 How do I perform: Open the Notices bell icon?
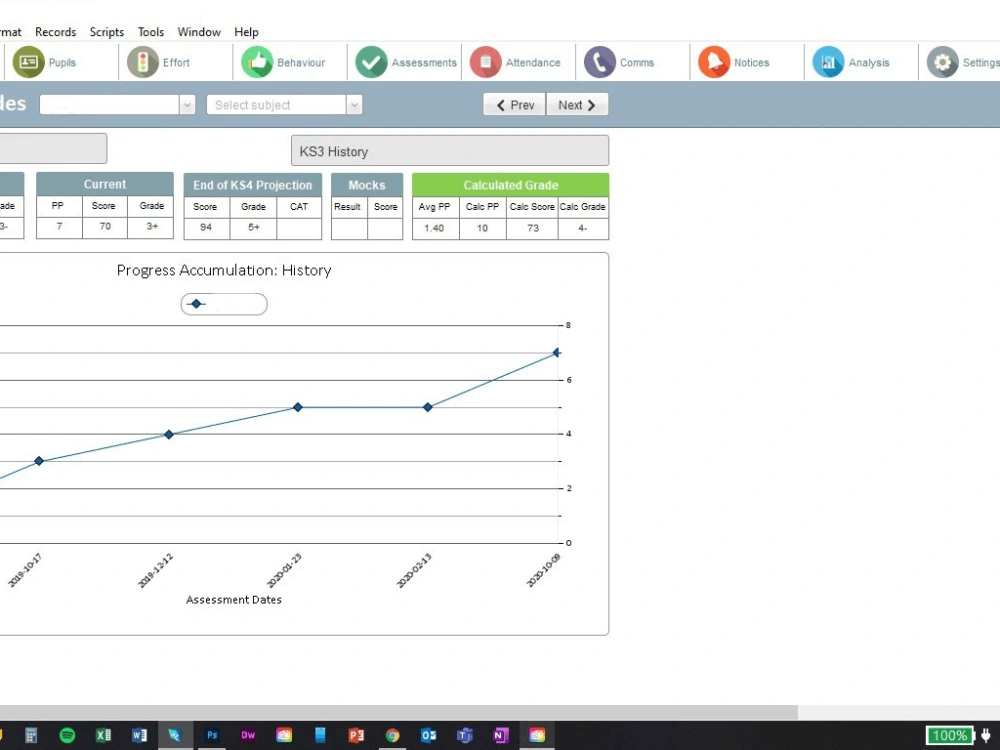pyautogui.click(x=714, y=62)
